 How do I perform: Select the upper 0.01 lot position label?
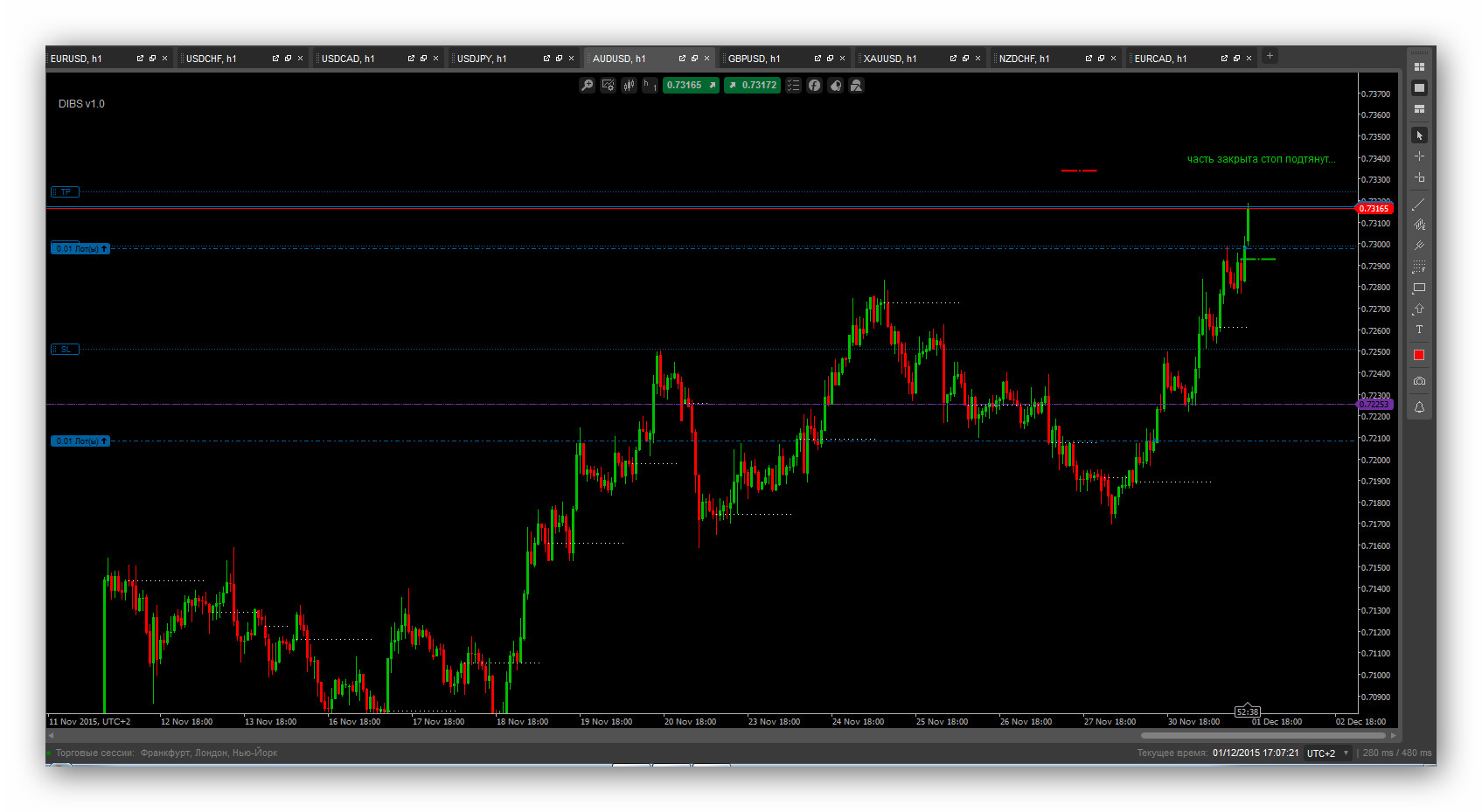tap(80, 249)
